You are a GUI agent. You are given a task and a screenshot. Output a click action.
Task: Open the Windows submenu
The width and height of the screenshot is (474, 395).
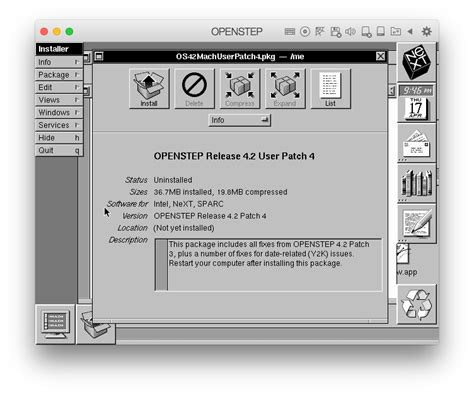click(59, 113)
